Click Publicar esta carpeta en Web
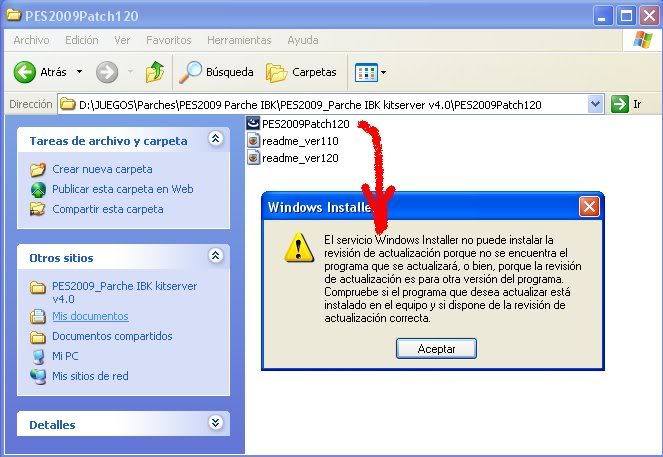663x457 pixels. point(123,189)
